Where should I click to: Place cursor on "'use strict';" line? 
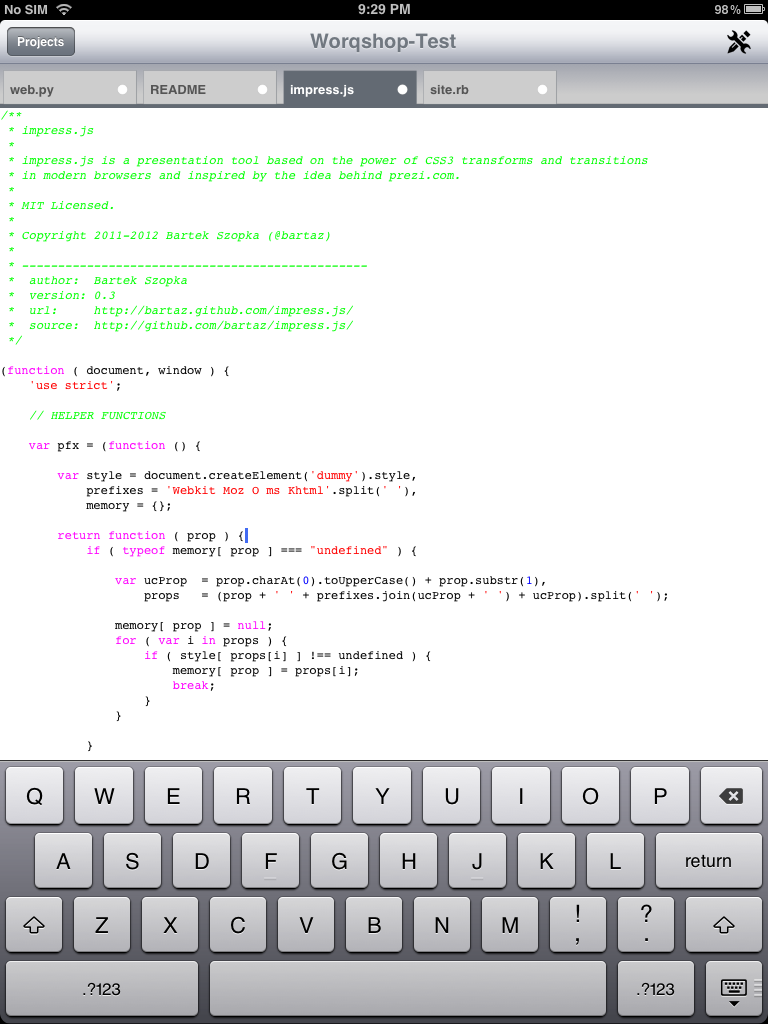pyautogui.click(x=75, y=385)
